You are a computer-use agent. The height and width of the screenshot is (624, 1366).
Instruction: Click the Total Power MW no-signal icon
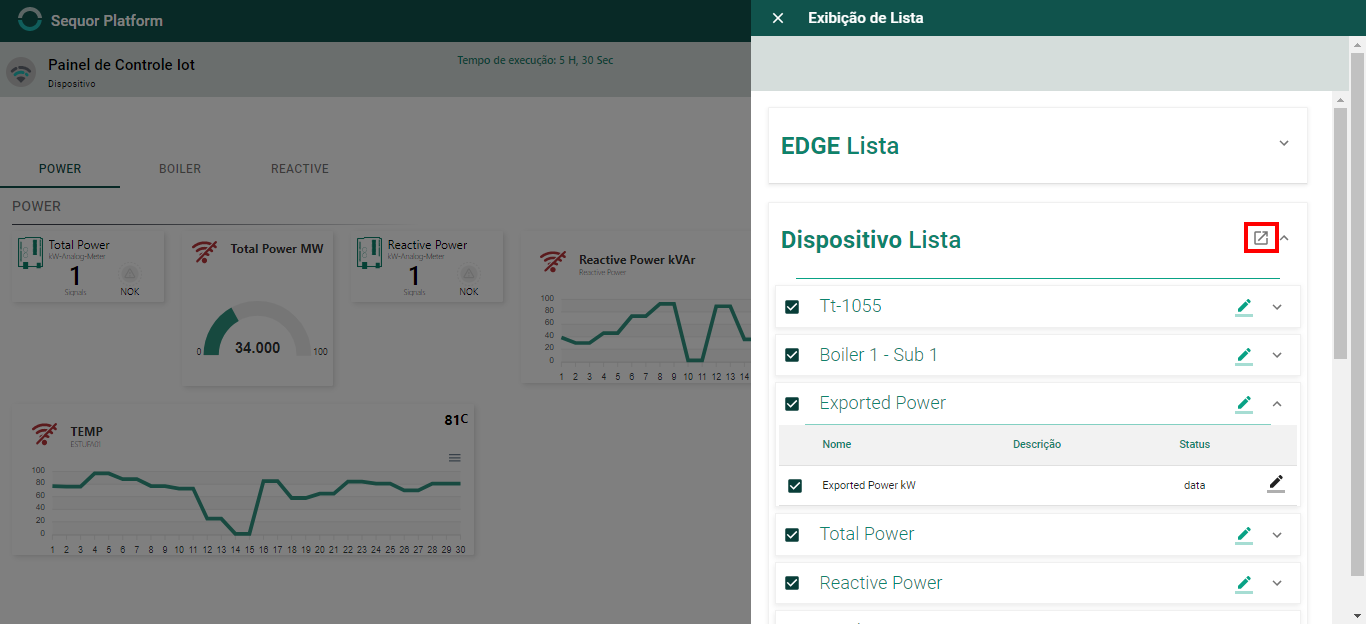click(205, 251)
